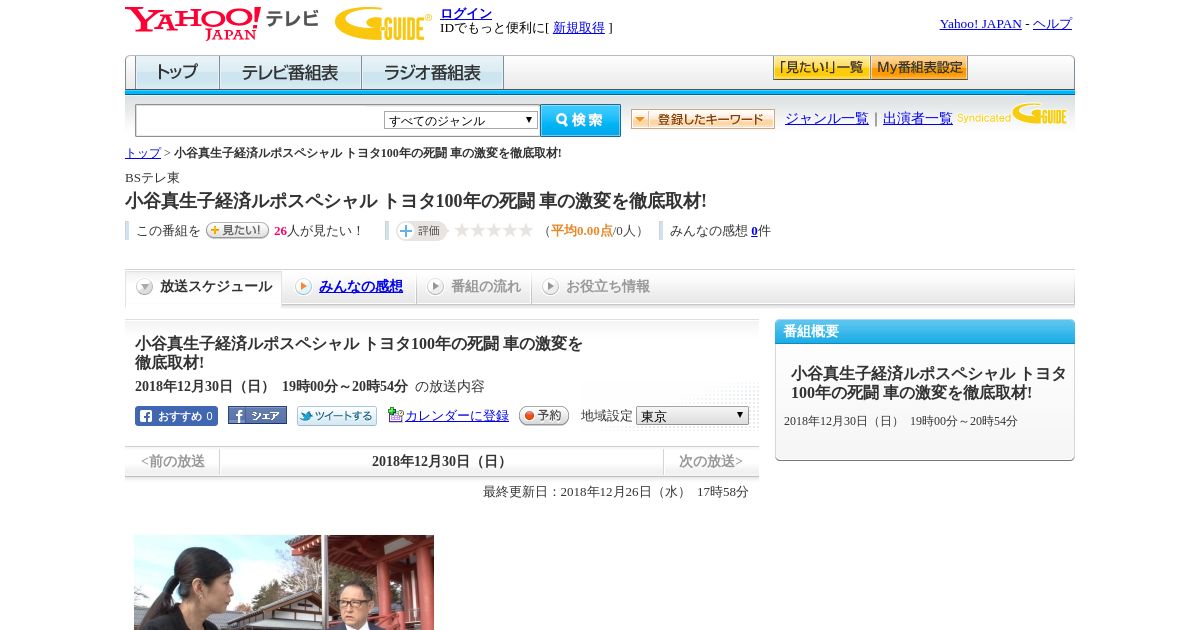Click the ツイートする button
This screenshot has height=630, width=1200.
[337, 416]
